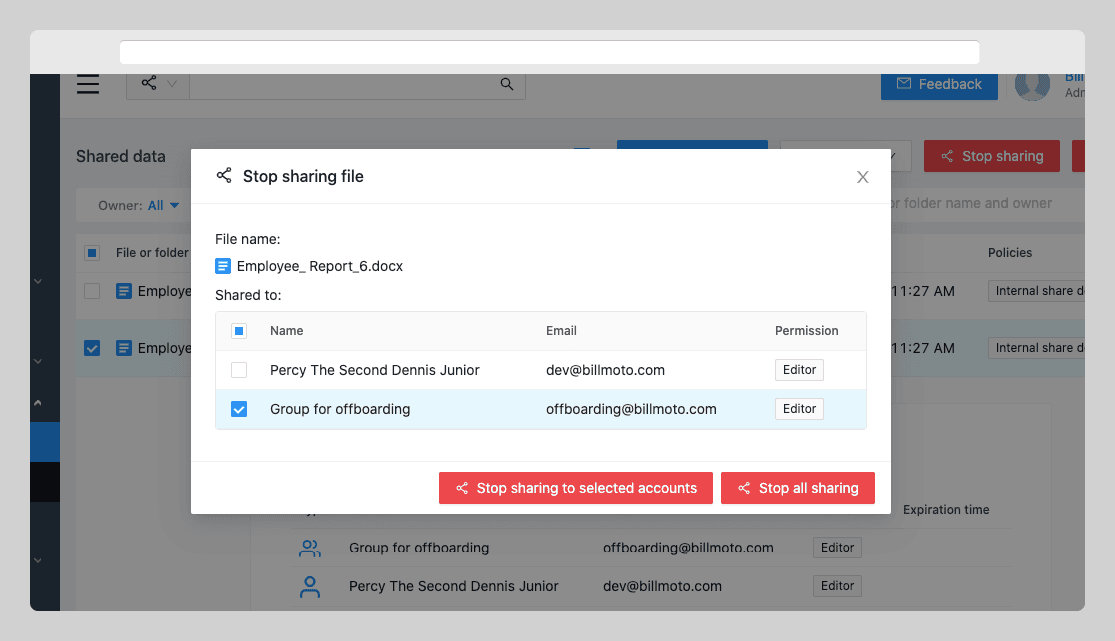The width and height of the screenshot is (1115, 641).
Task: Click the person icon beside Percy The Second
Action: coord(309,586)
